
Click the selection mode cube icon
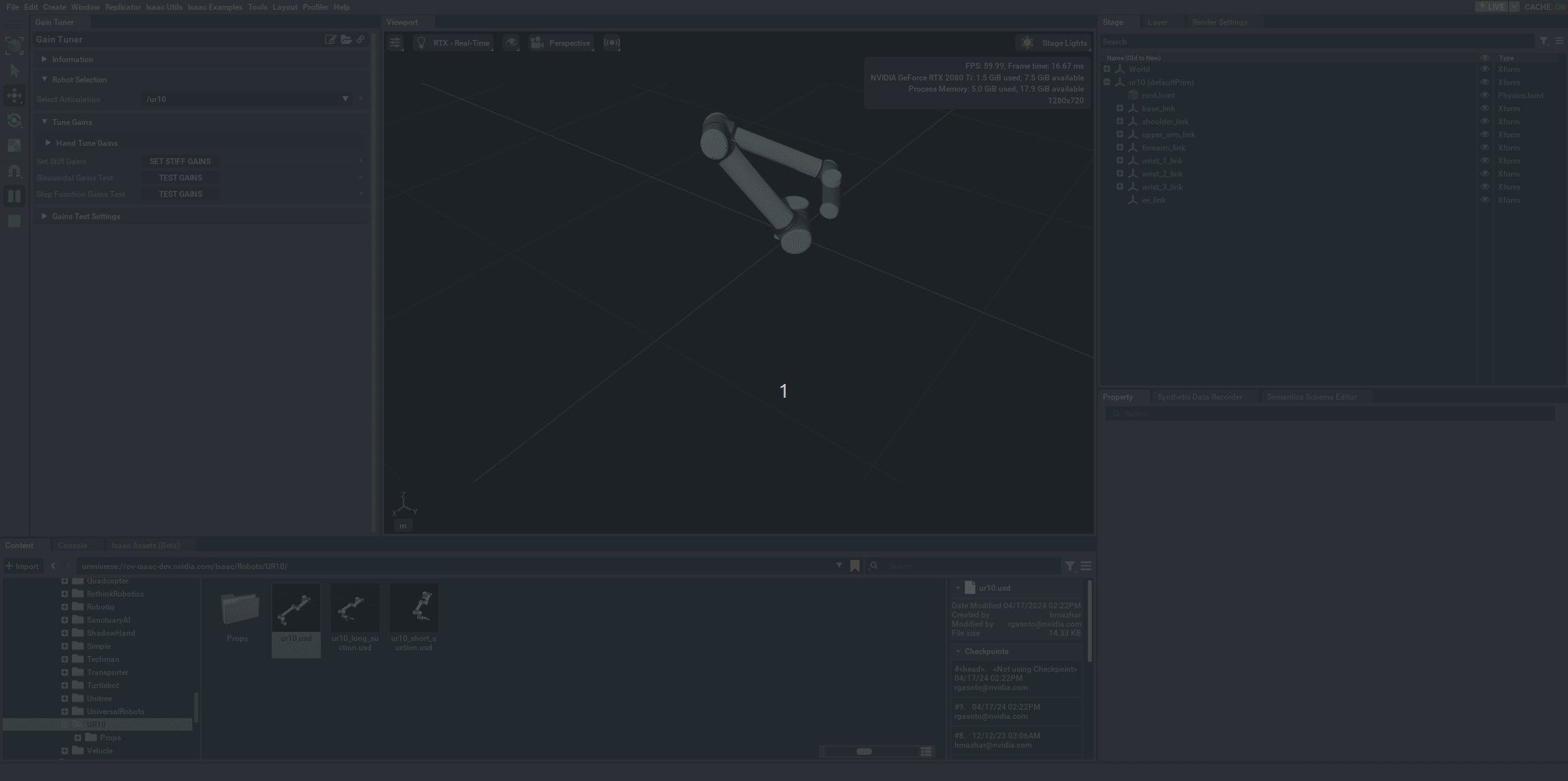14,46
